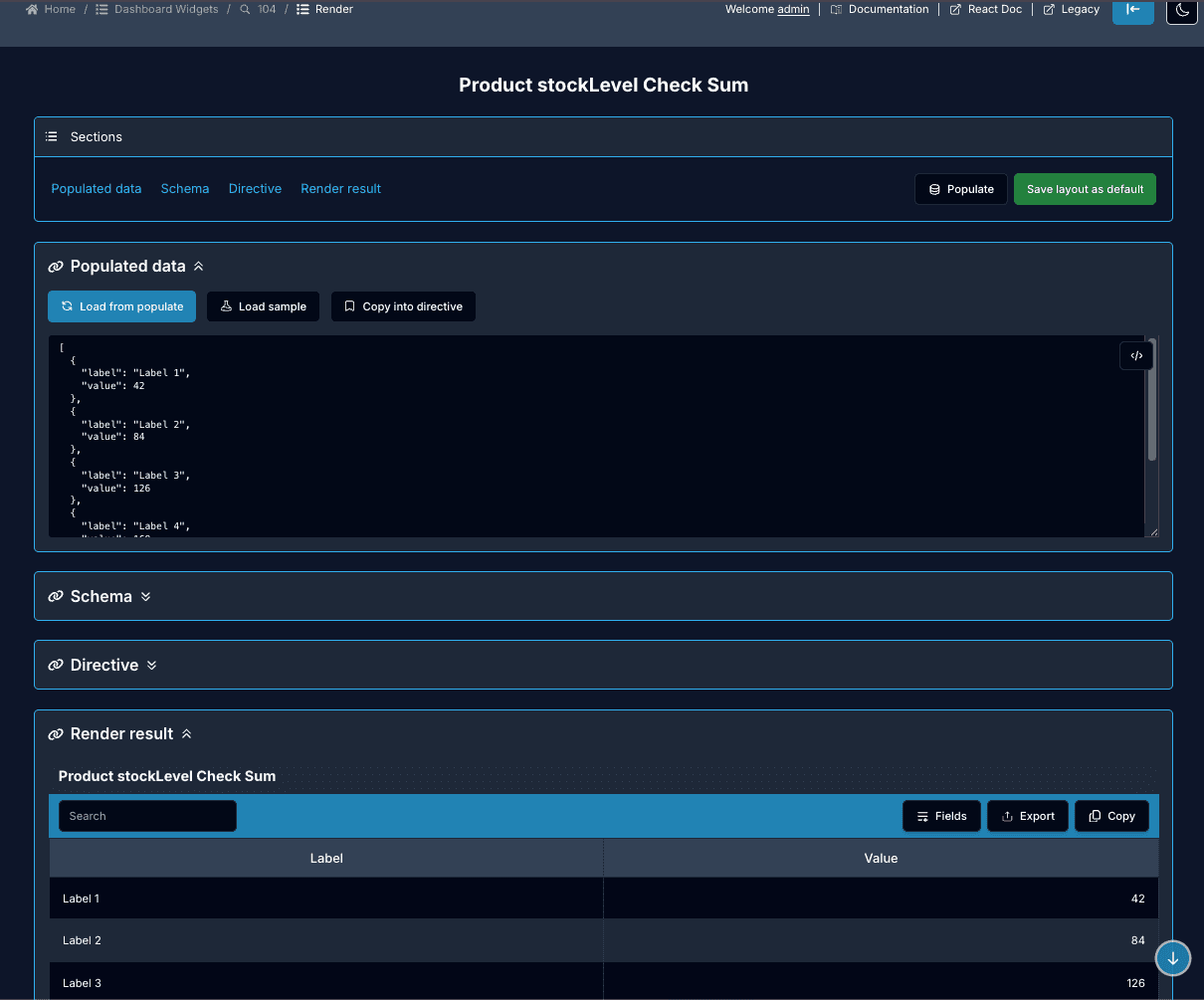Click the Copy button in table toolbar
Image resolution: width=1204 pixels, height=1000 pixels.
[x=1111, y=816]
